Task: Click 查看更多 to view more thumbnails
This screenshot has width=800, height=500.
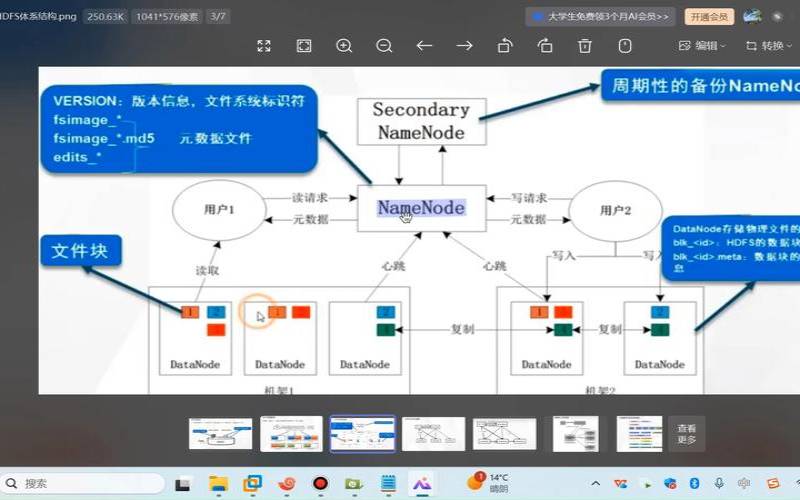Action: click(x=686, y=434)
